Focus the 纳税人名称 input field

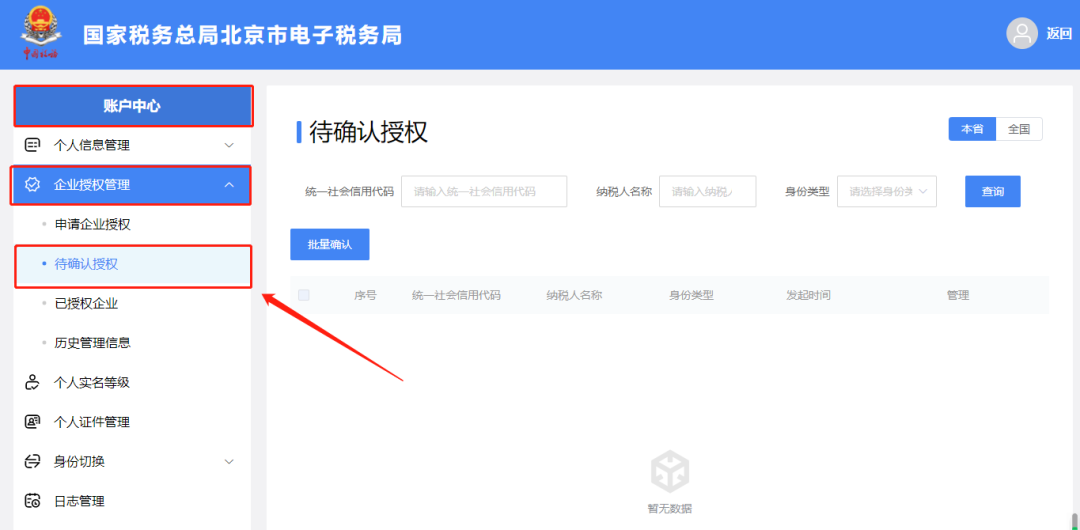coord(707,192)
